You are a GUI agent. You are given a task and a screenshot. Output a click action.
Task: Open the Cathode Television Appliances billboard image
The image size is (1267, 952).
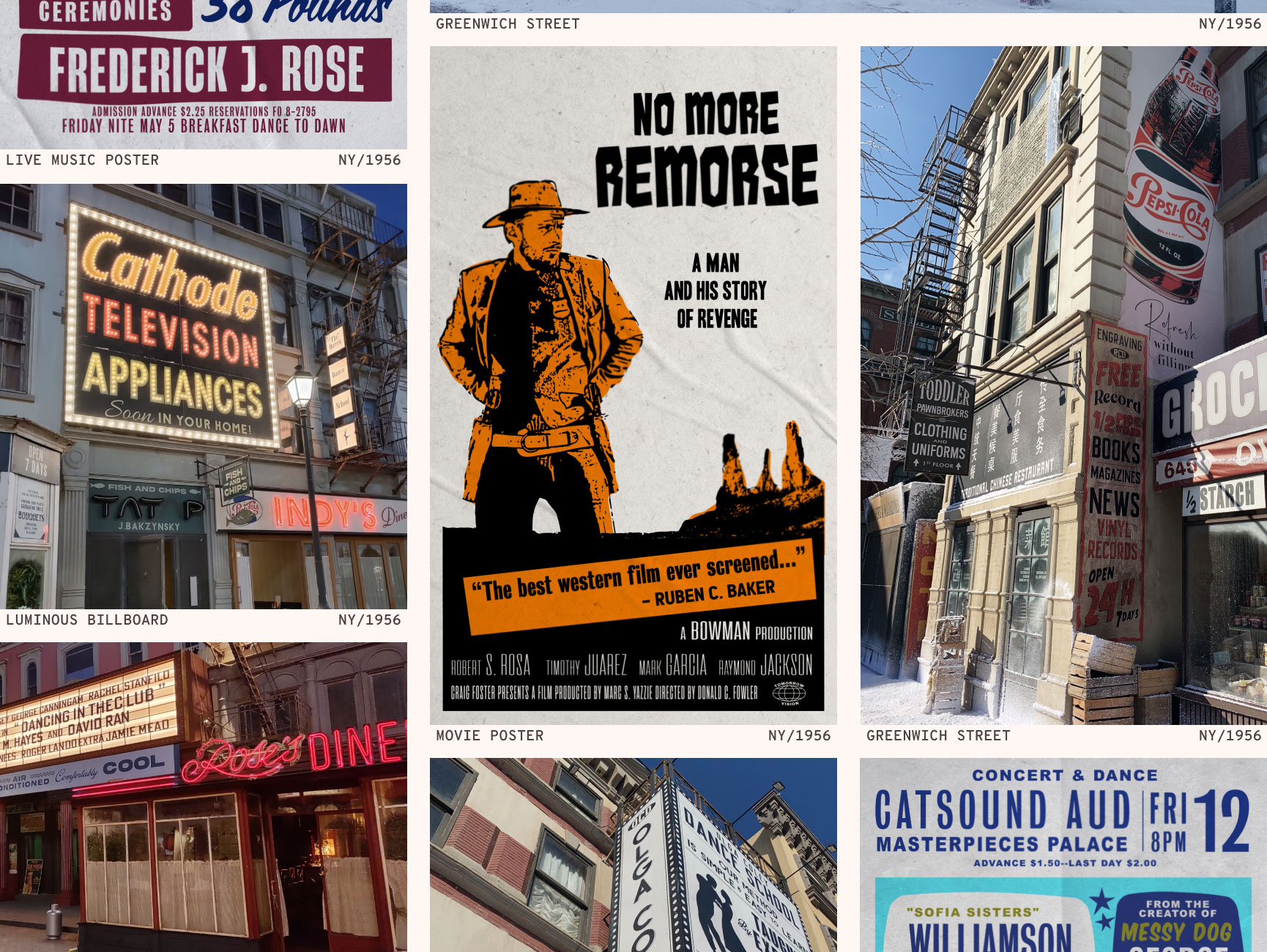click(204, 396)
